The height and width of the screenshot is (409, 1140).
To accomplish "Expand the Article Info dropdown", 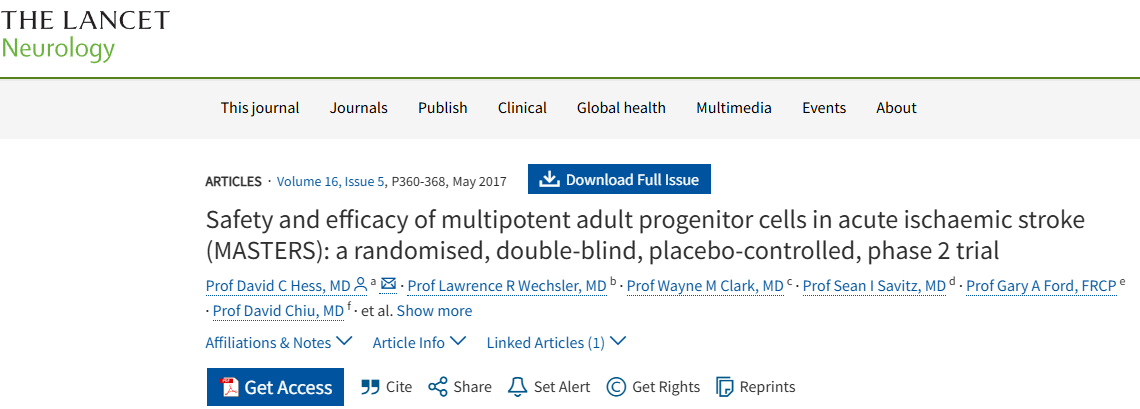I will (x=420, y=342).
